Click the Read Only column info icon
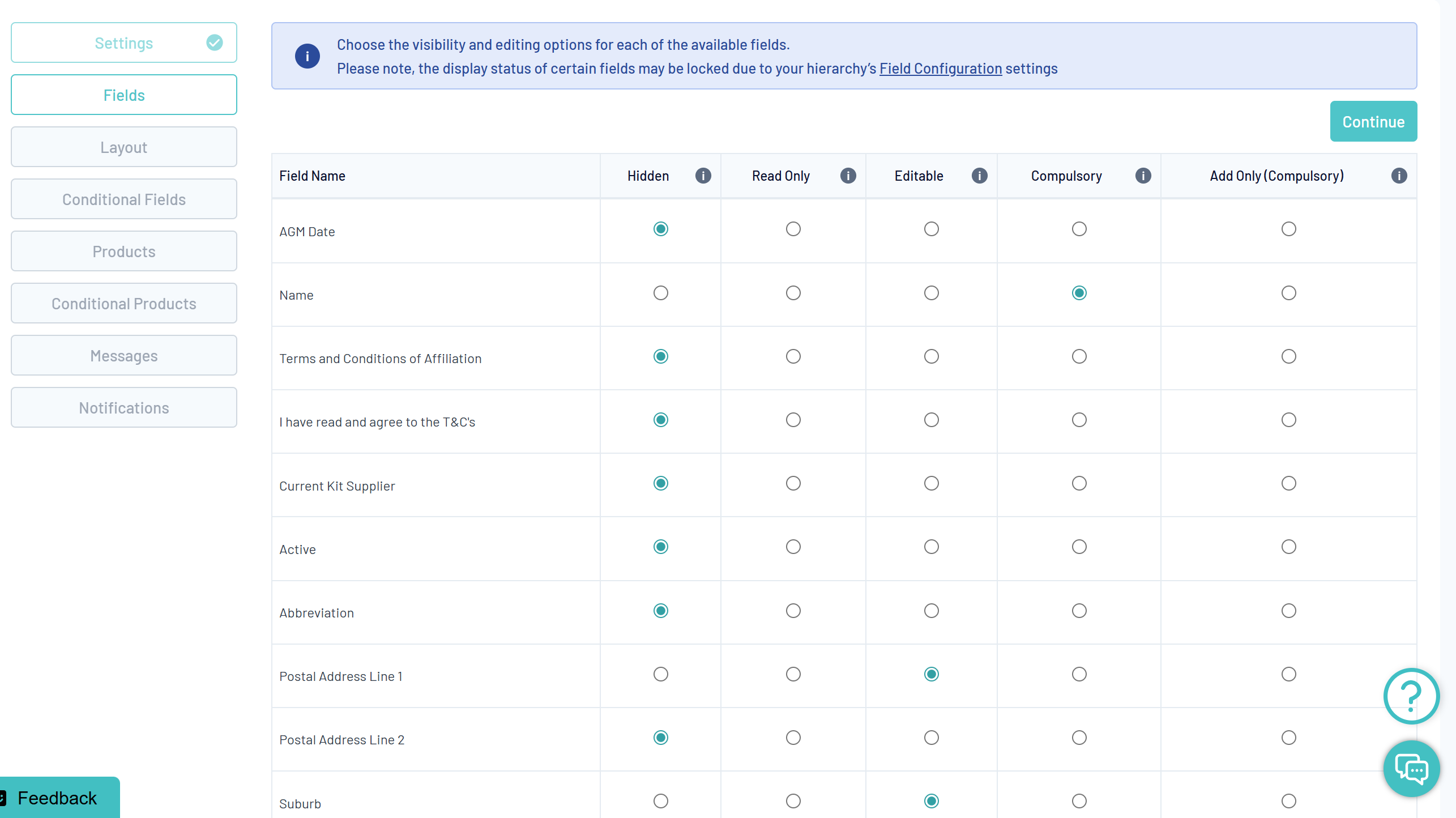Screen dimensions: 1456x818 848,176
